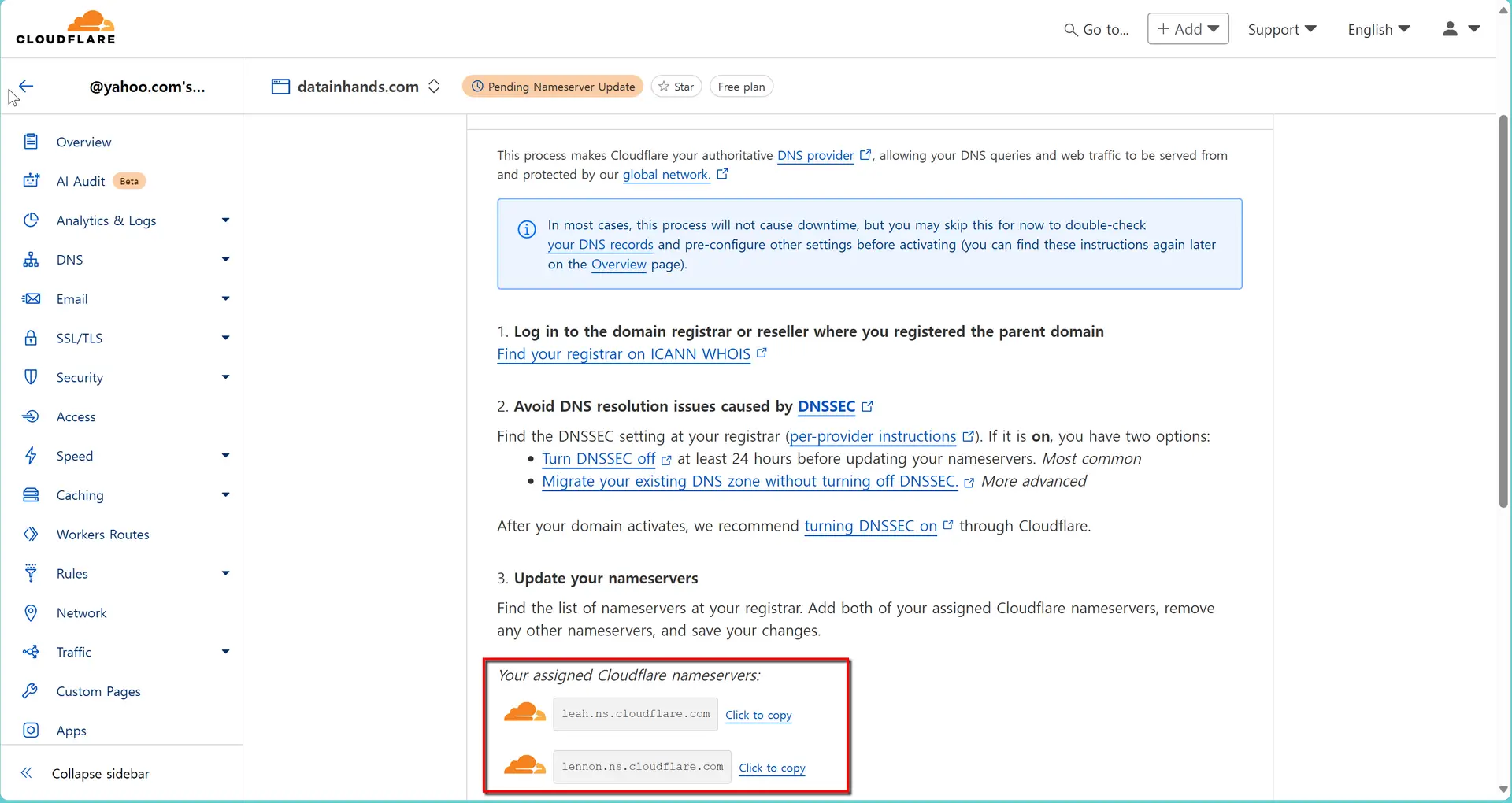Open the SSL/TLS panel
Viewport: 1512px width, 803px height.
(81, 338)
